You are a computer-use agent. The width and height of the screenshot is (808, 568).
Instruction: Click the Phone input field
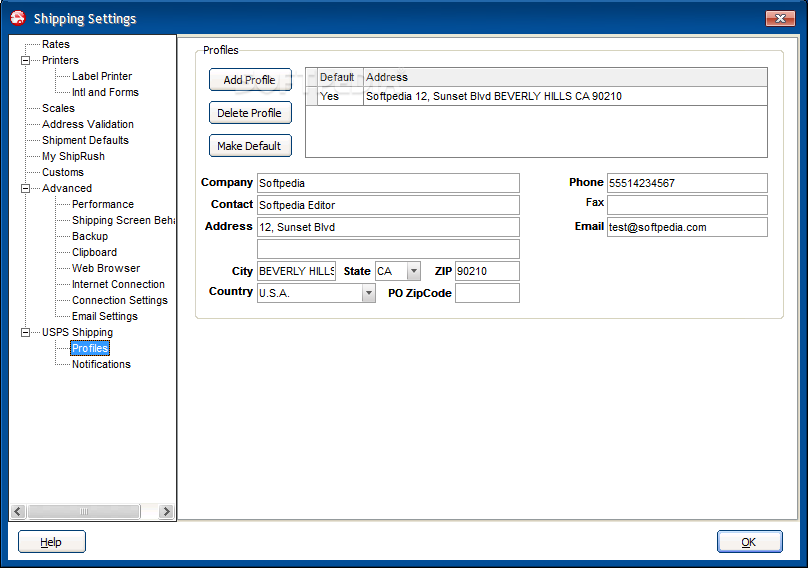[687, 183]
